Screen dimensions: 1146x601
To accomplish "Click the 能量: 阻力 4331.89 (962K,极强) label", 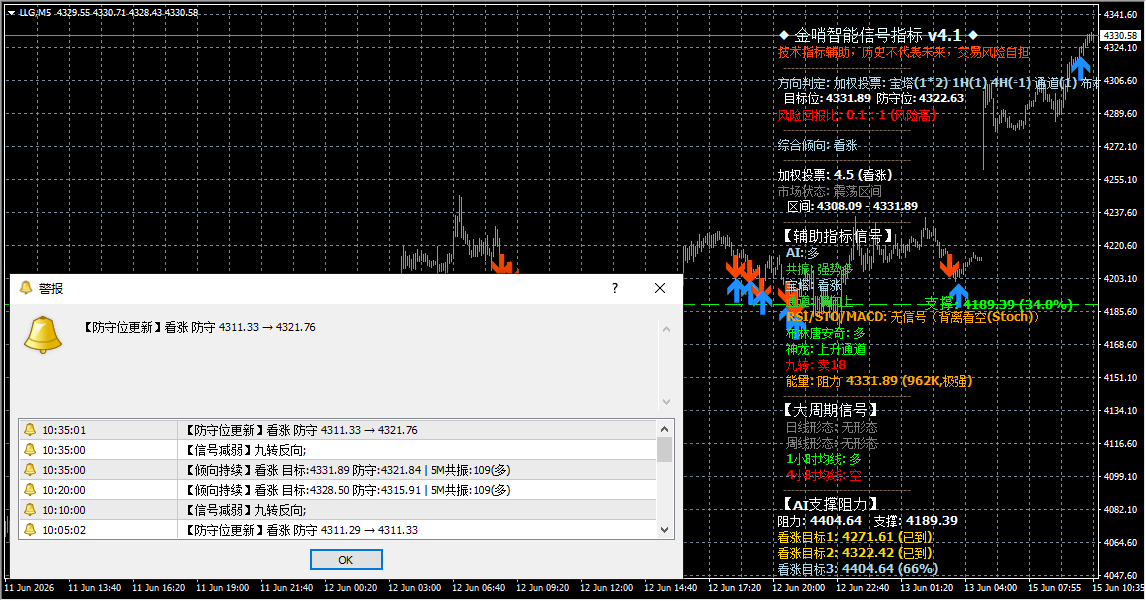I will (x=879, y=381).
